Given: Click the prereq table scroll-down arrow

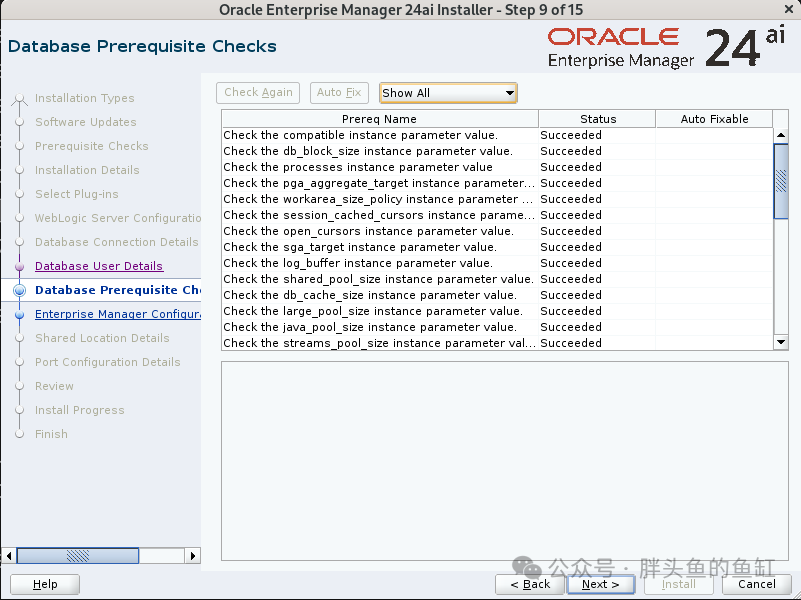Looking at the screenshot, I should (781, 342).
